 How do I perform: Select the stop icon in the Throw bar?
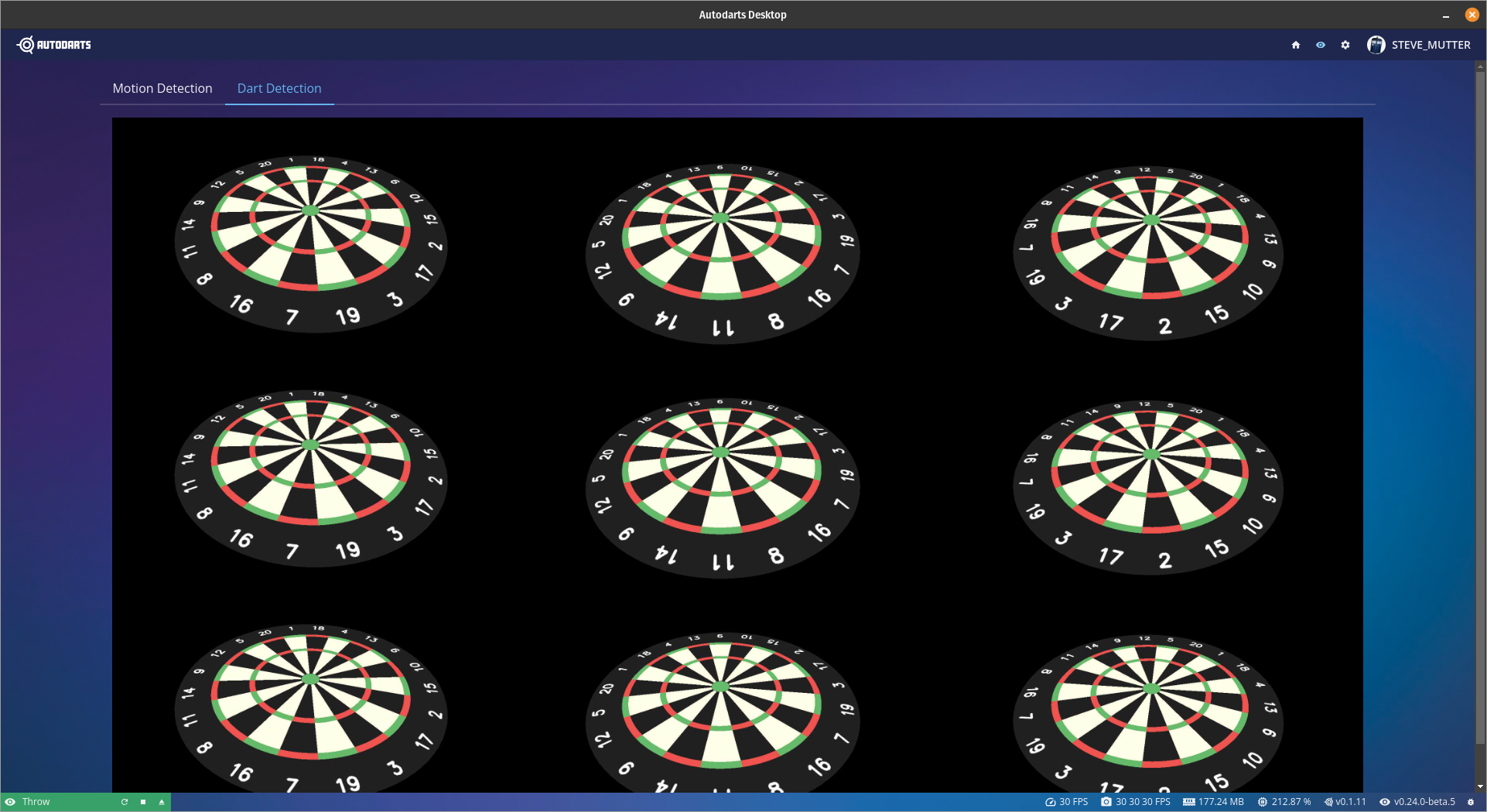[143, 802]
